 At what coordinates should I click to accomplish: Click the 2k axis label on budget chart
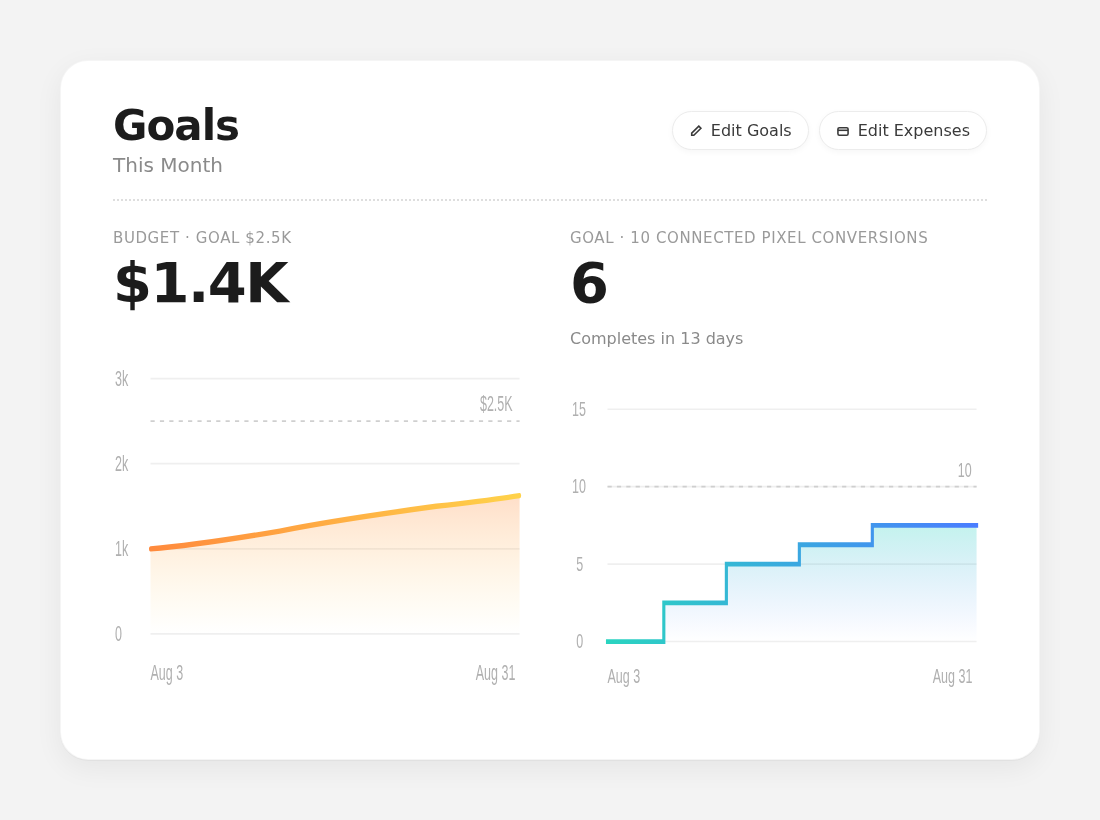(122, 464)
